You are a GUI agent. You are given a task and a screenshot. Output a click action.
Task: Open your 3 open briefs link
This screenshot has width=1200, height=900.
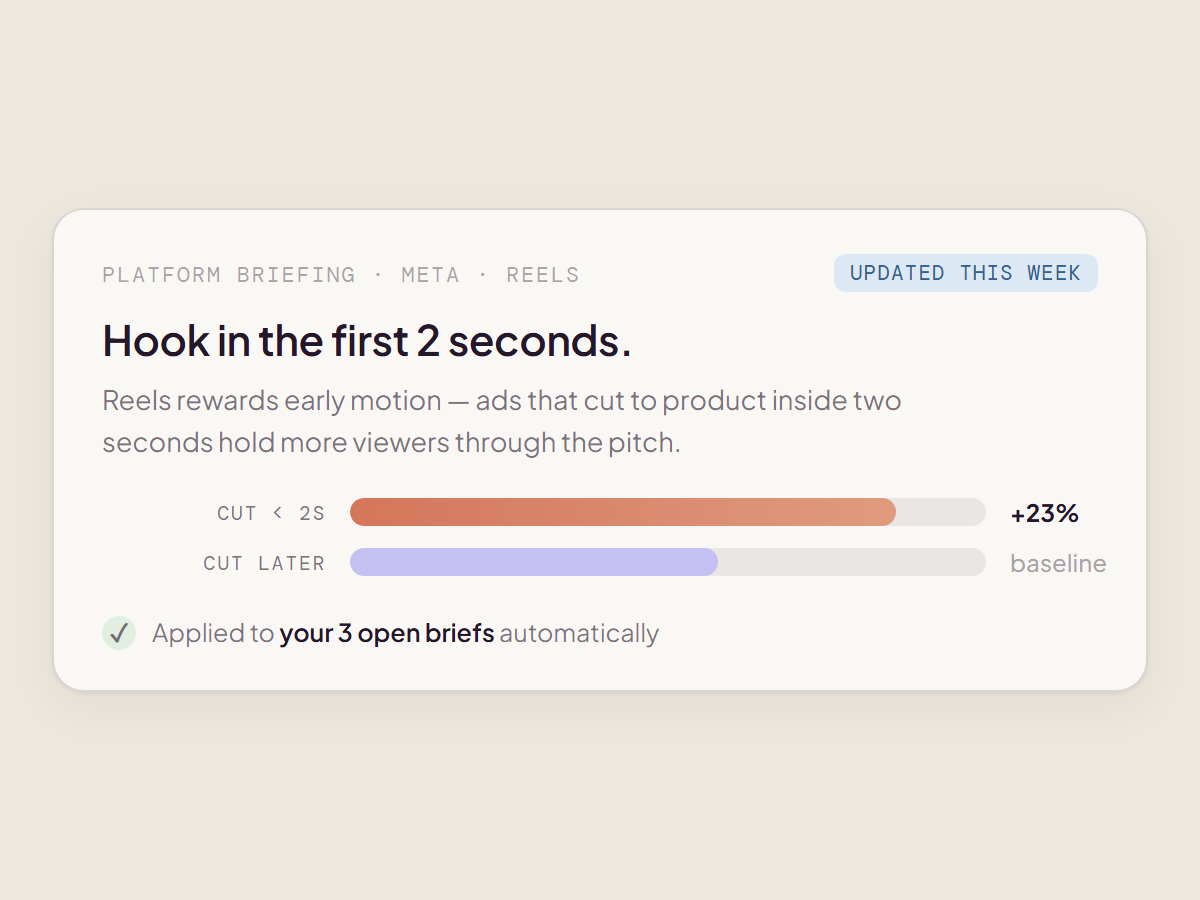(387, 633)
